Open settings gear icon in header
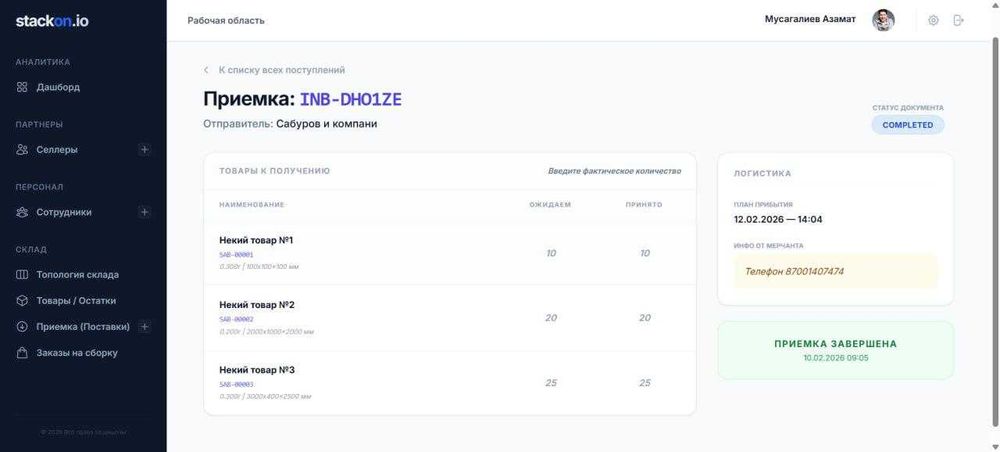 click(x=933, y=20)
